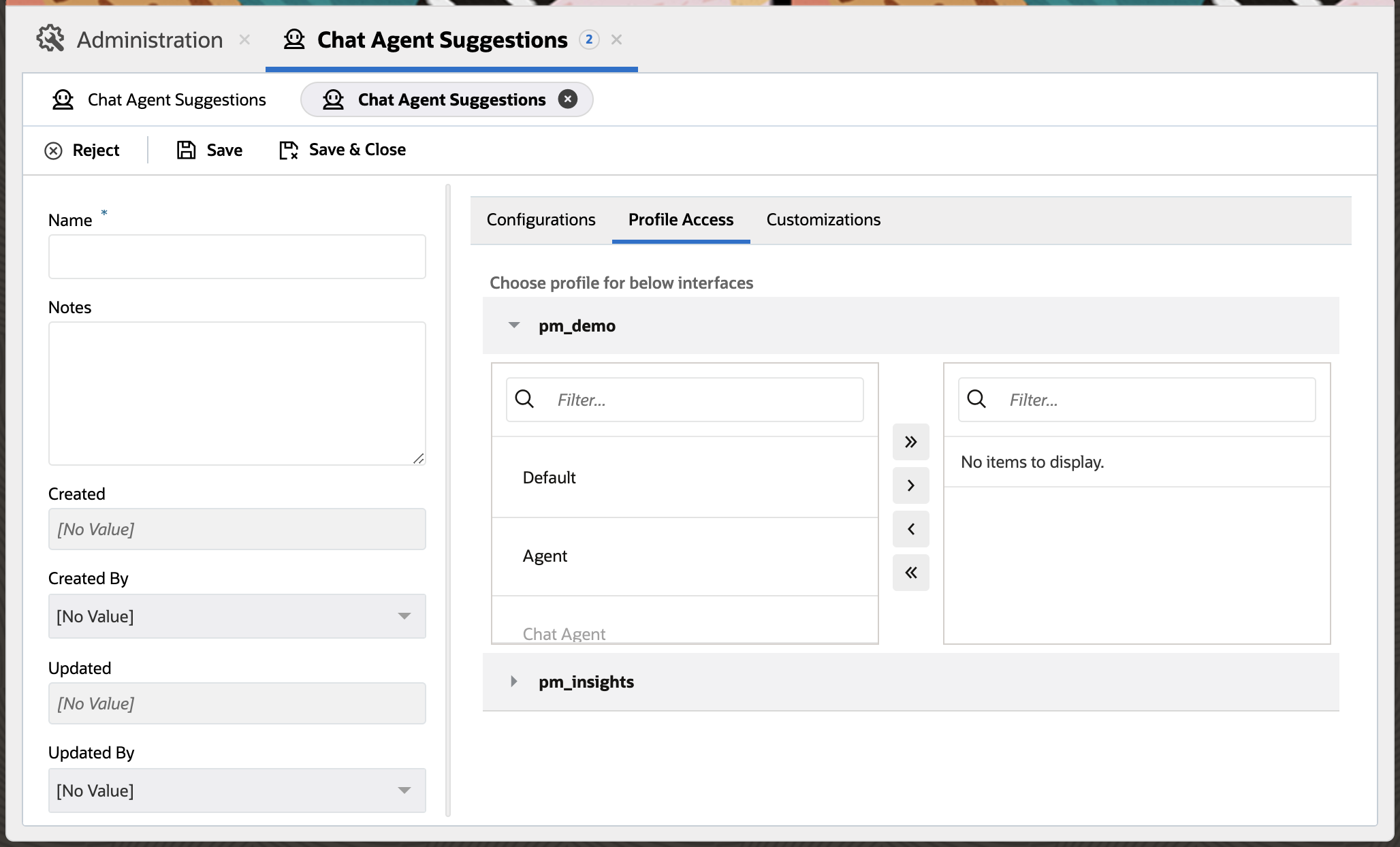
Task: Click the search icon in the right filter box
Action: 976,399
